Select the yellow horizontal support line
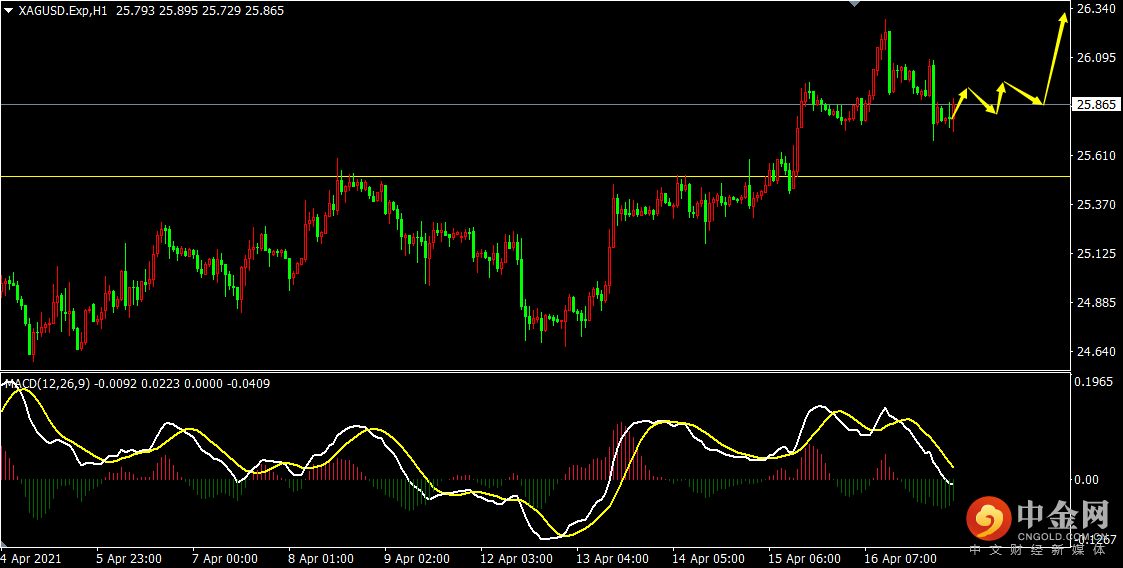Image resolution: width=1123 pixels, height=568 pixels. pyautogui.click(x=535, y=176)
